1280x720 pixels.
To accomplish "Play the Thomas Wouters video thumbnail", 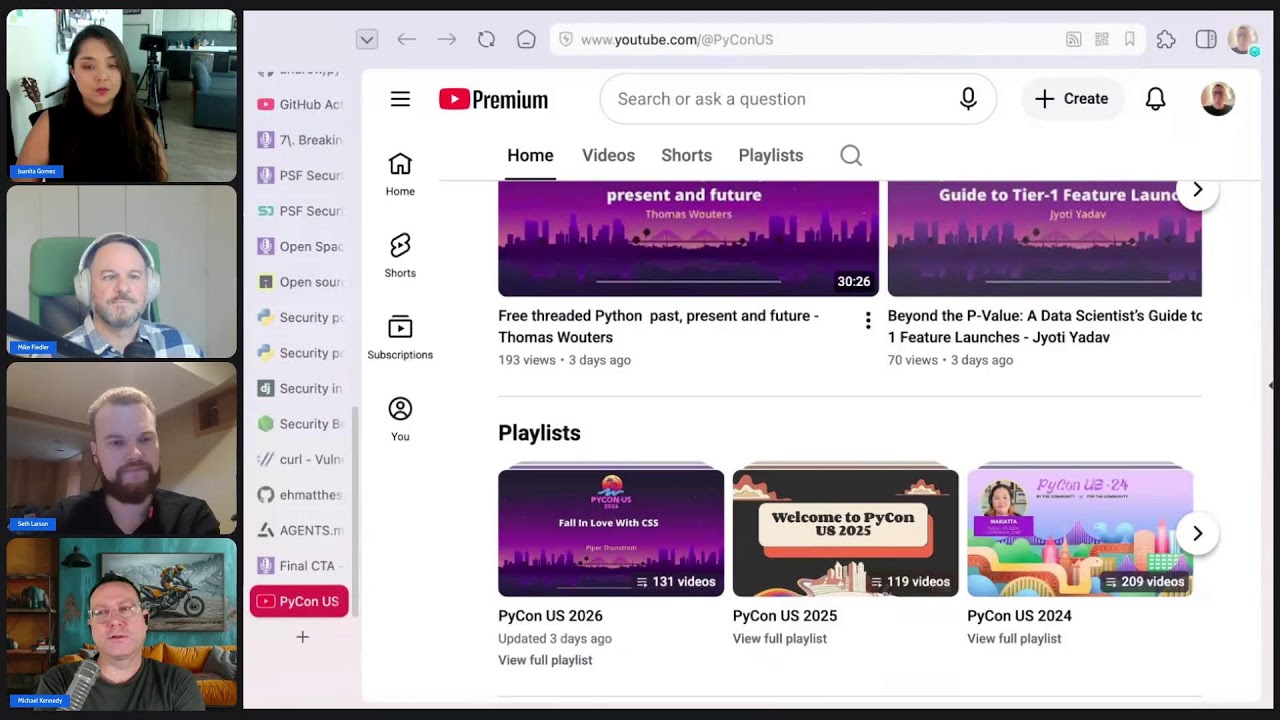I will [x=688, y=238].
